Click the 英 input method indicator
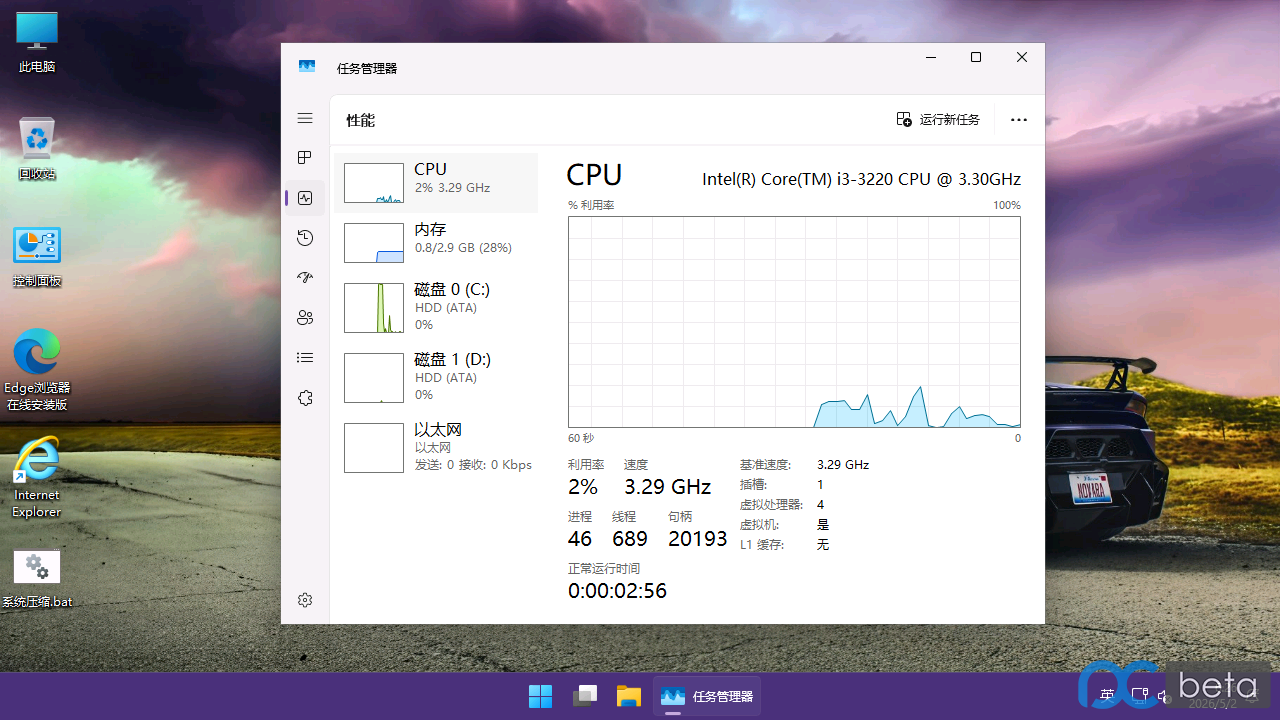 [1107, 695]
